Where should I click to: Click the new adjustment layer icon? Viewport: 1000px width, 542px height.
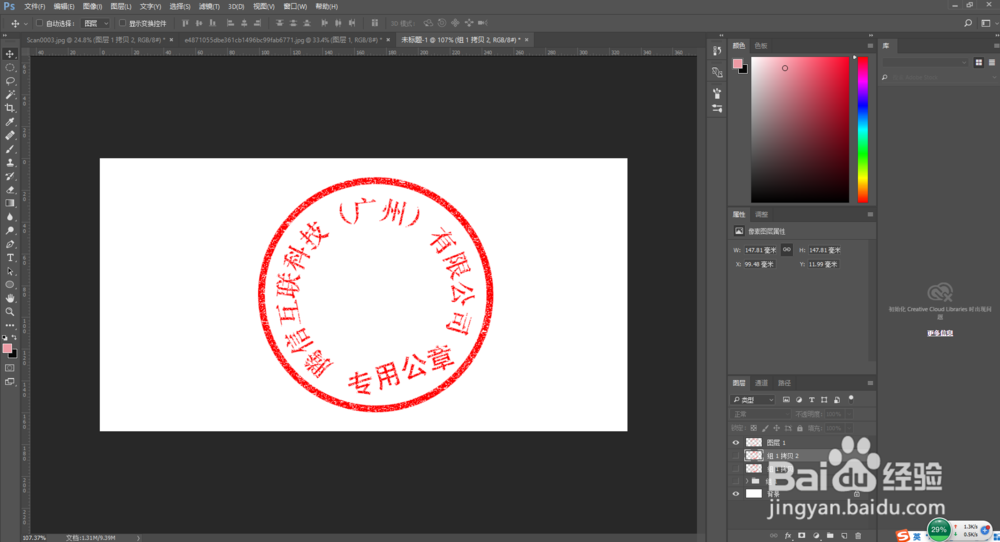816,536
